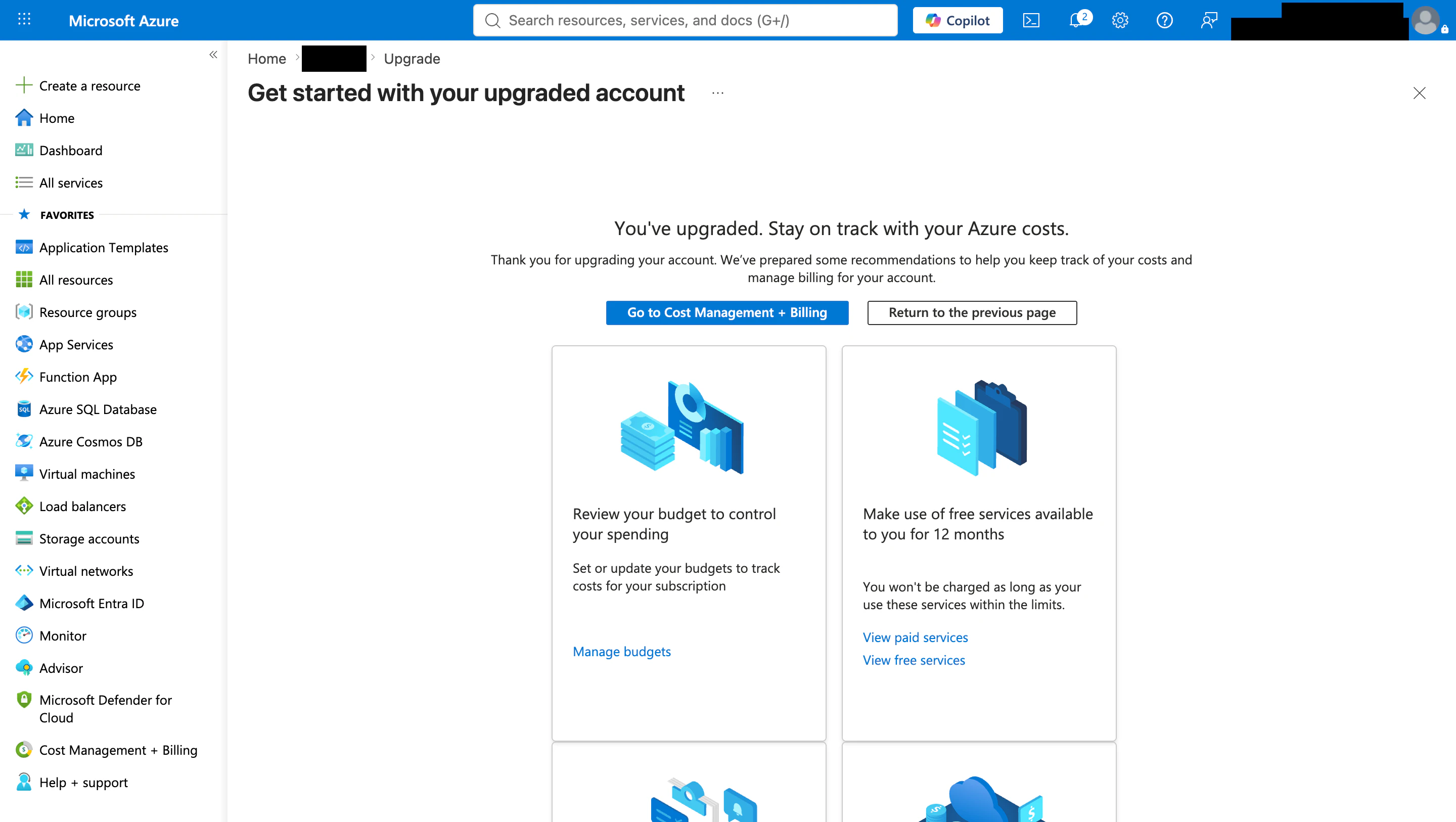
Task: Follow the Manage budgets link
Action: 622,651
